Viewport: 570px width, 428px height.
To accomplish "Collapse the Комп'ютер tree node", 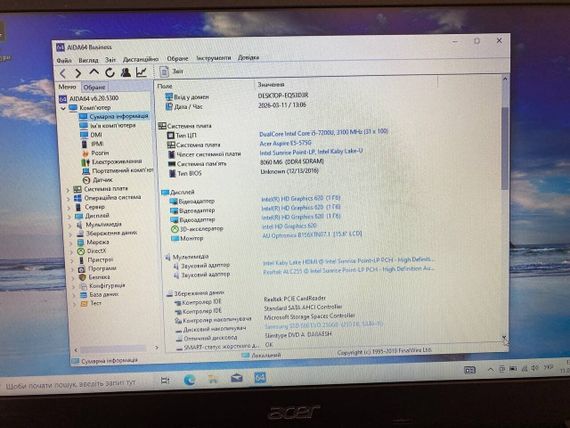I will [x=63, y=108].
